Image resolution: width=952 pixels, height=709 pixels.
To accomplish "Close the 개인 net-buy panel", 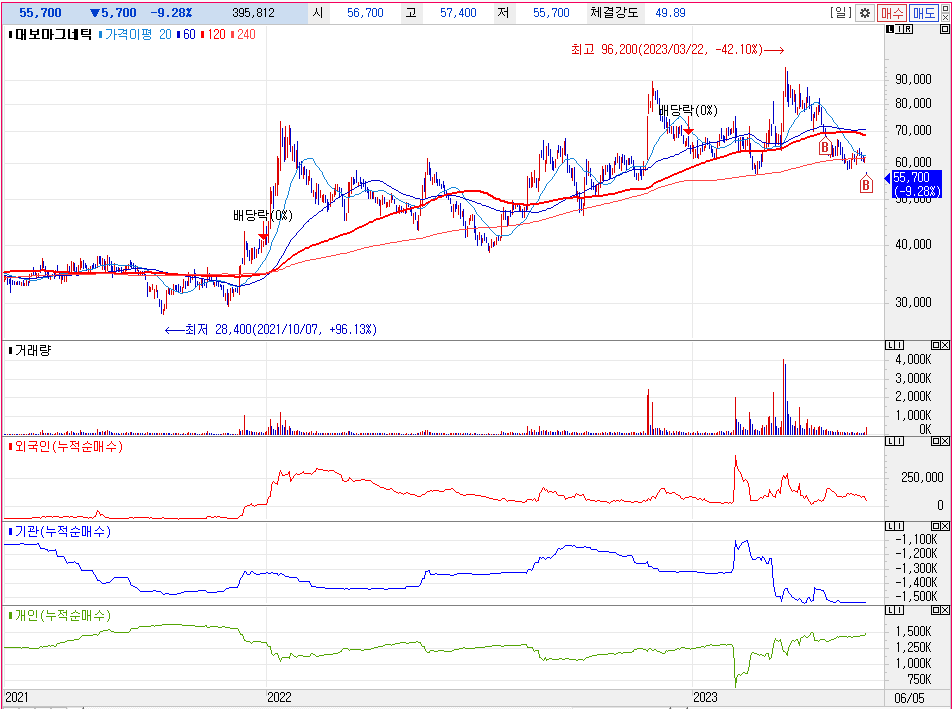I will [x=945, y=610].
